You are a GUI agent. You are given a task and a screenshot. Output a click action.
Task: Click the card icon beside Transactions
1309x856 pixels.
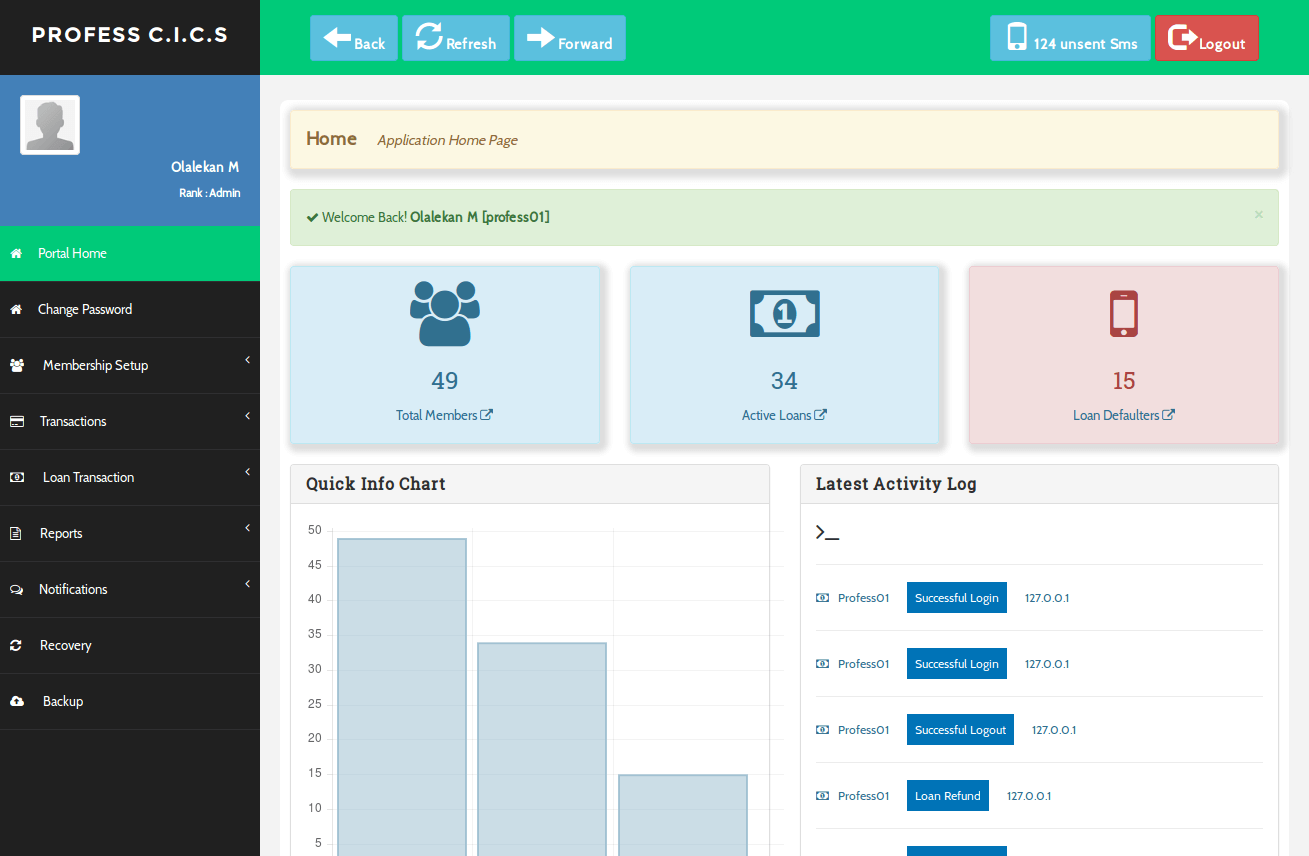click(x=17, y=421)
